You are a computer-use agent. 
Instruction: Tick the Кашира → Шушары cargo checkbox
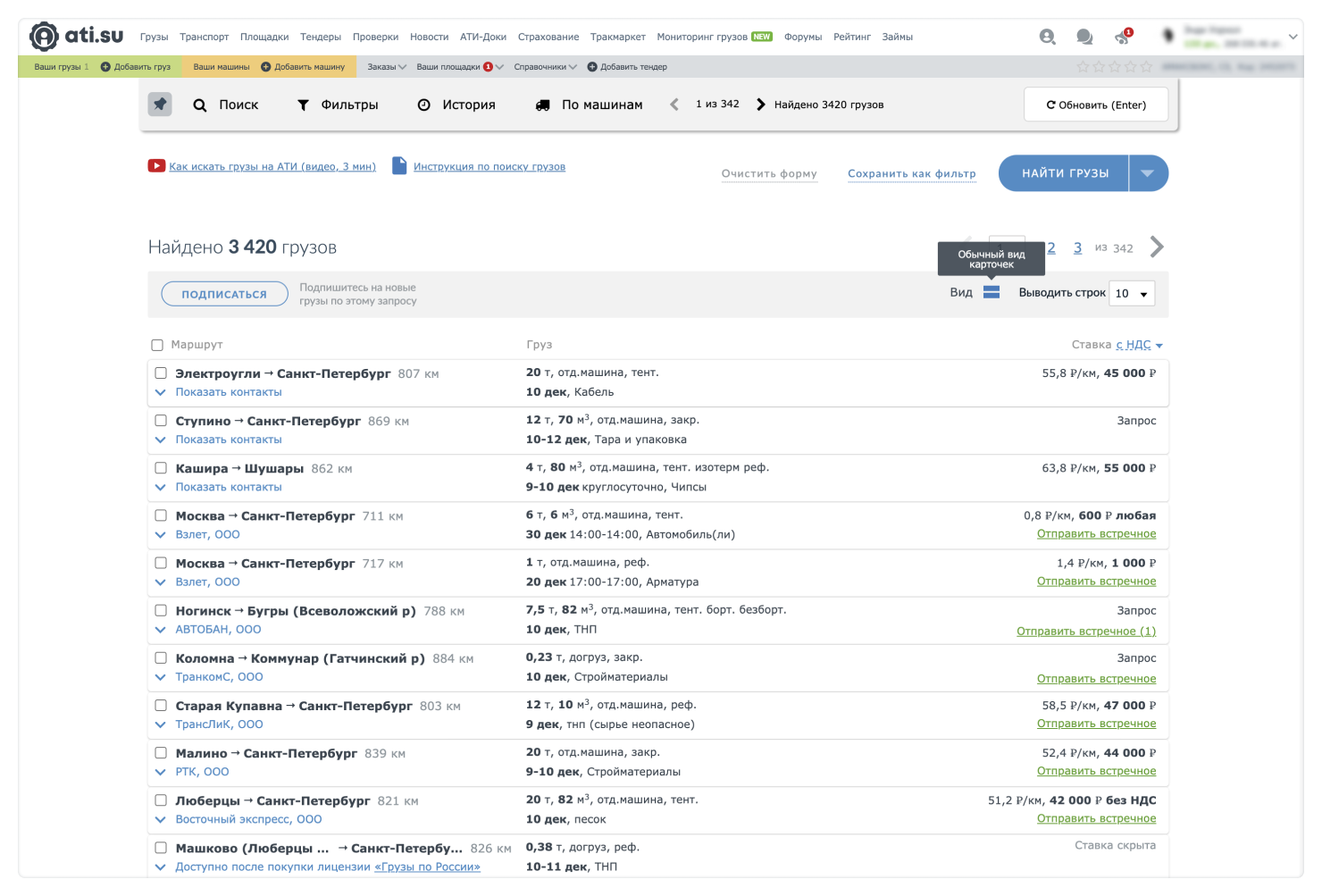pos(161,468)
